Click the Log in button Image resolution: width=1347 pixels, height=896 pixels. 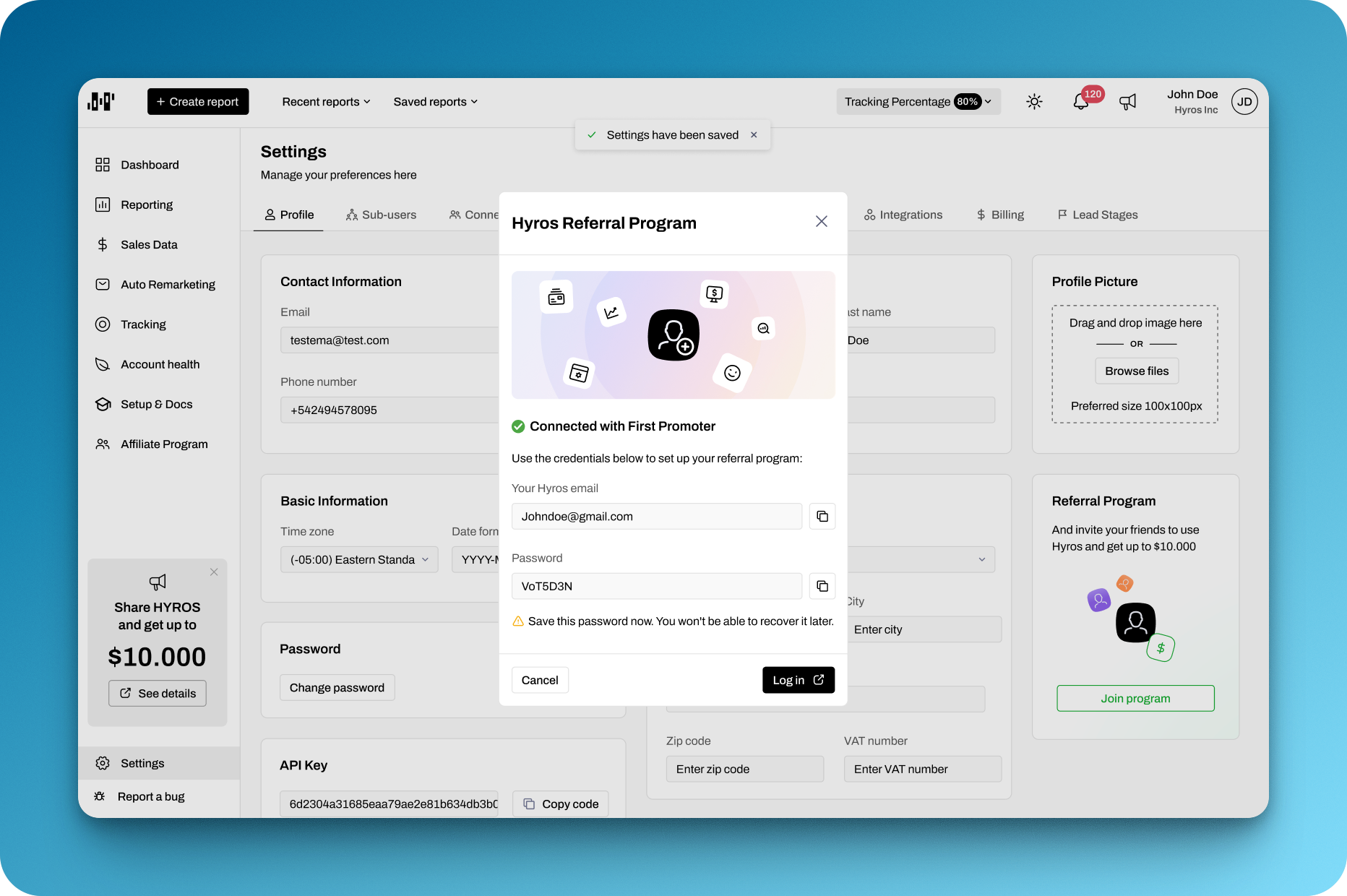799,680
